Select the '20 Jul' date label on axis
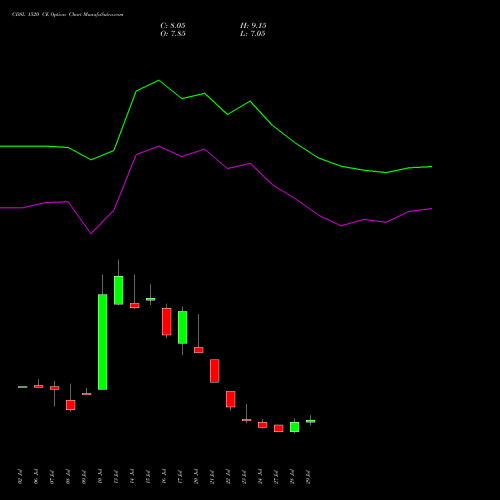This screenshot has width=500, height=500. (196, 477)
